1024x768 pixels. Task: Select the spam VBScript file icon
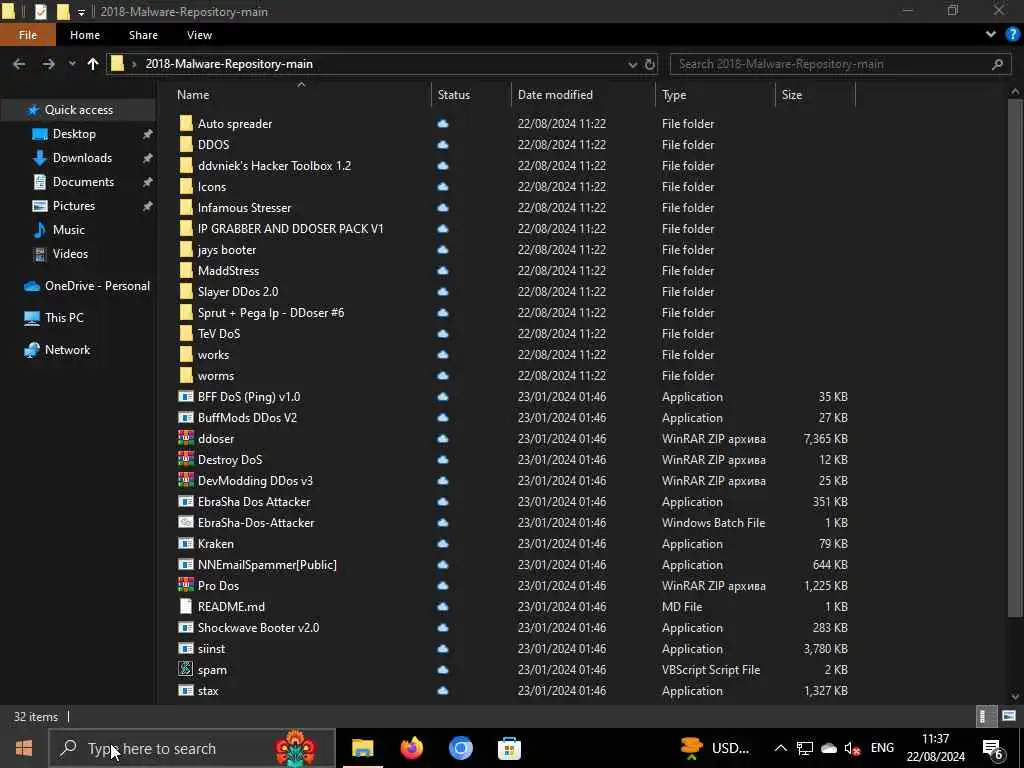[x=186, y=669]
